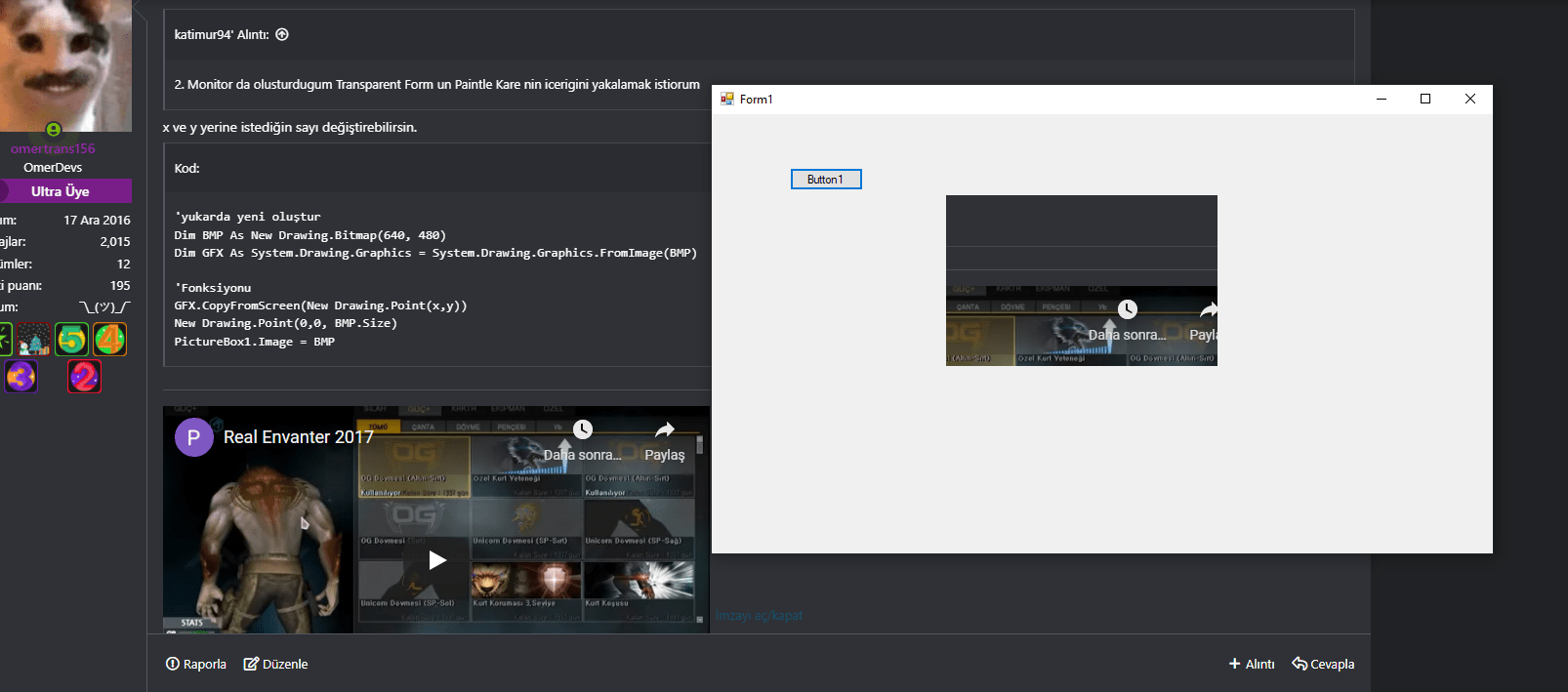Click the code line starting GFX.CopyFromScreen
The image size is (1568, 692).
(x=320, y=305)
